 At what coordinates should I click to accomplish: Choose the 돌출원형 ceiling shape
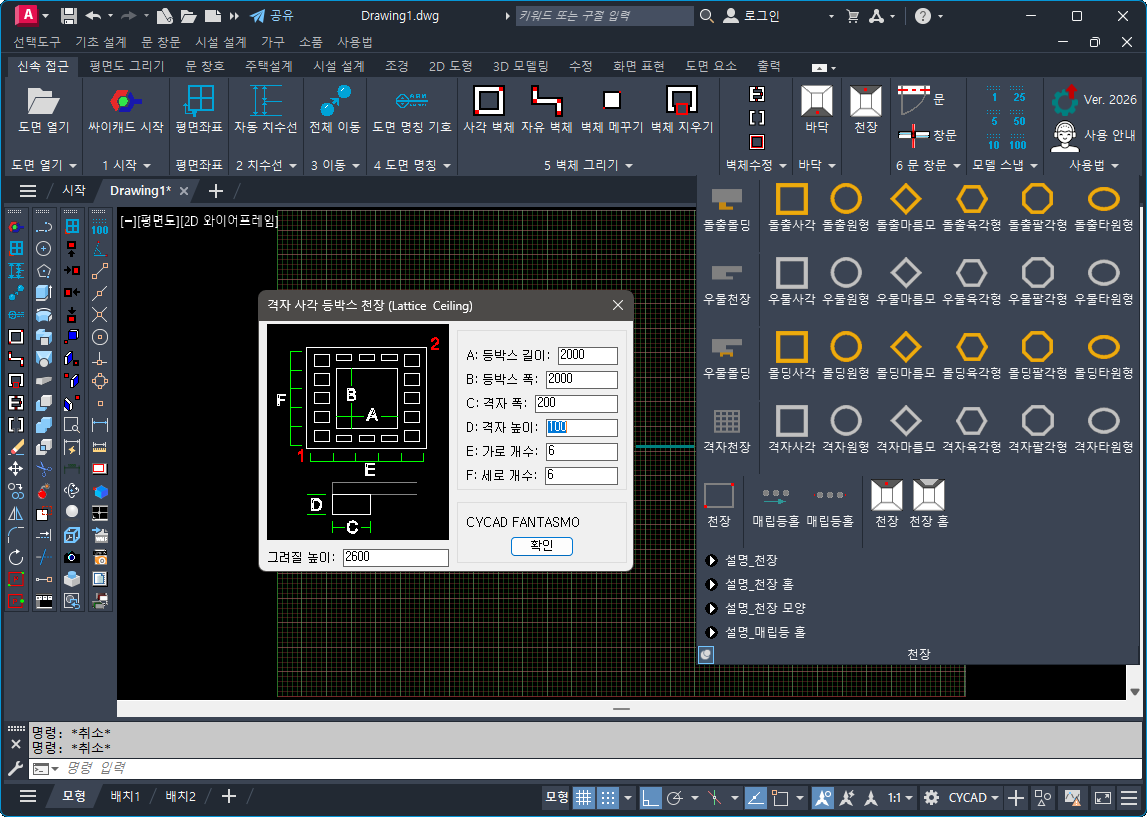[846, 199]
